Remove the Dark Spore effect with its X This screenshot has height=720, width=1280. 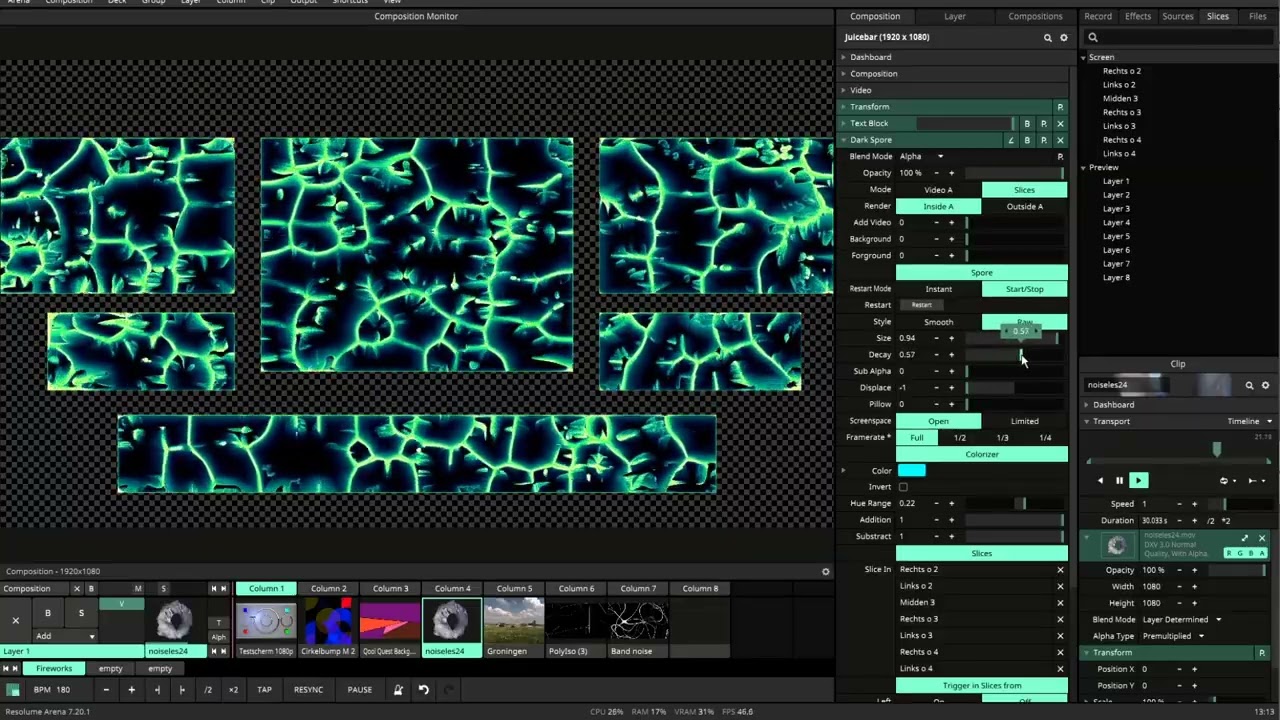(x=1060, y=140)
